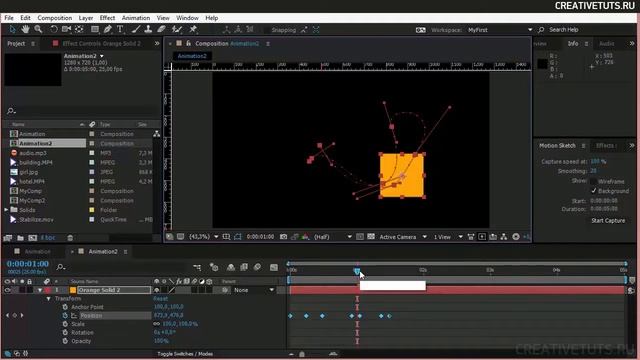
Task: Open the Composition menu
Action: pyautogui.click(x=55, y=18)
